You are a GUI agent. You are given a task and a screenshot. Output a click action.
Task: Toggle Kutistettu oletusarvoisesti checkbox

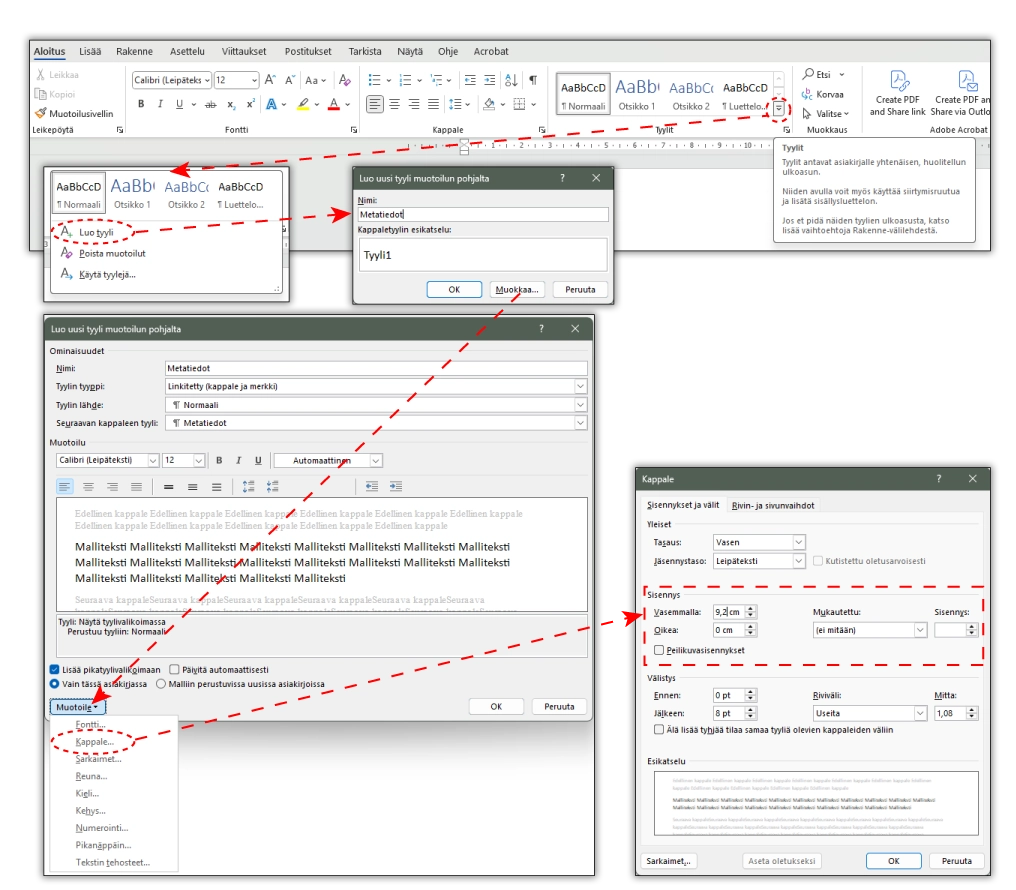click(818, 561)
